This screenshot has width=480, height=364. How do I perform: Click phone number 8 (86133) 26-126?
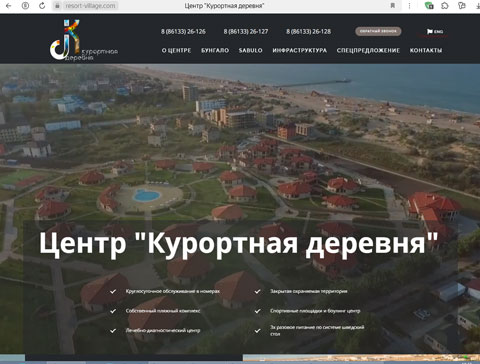click(x=183, y=32)
